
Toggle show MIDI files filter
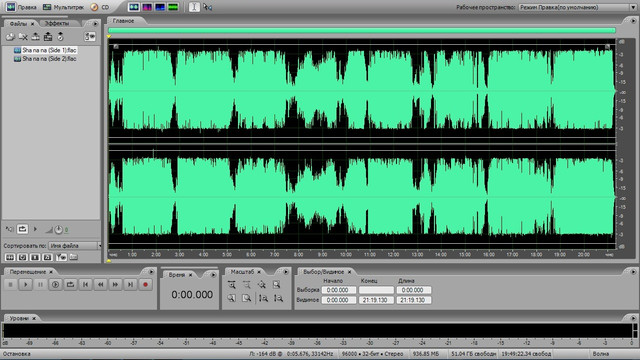tap(47, 257)
